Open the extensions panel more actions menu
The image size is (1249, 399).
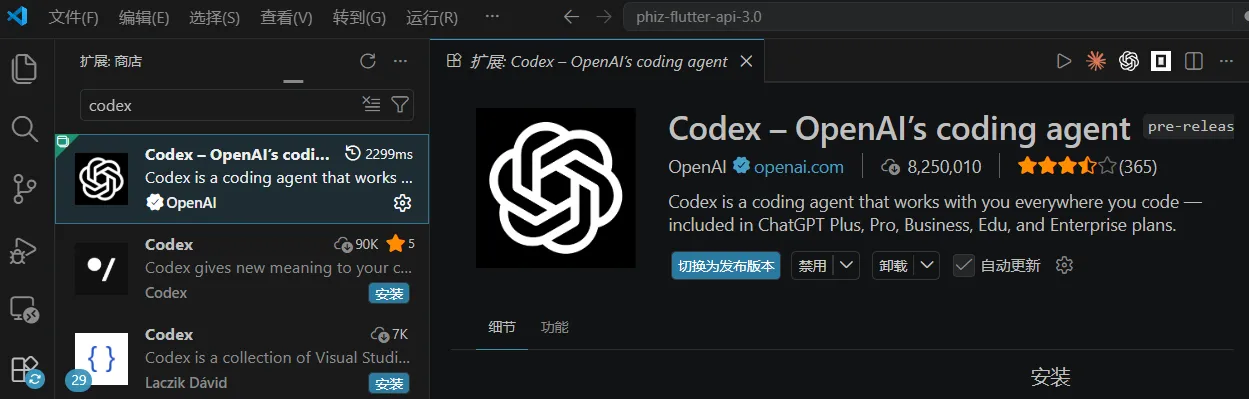pos(400,61)
